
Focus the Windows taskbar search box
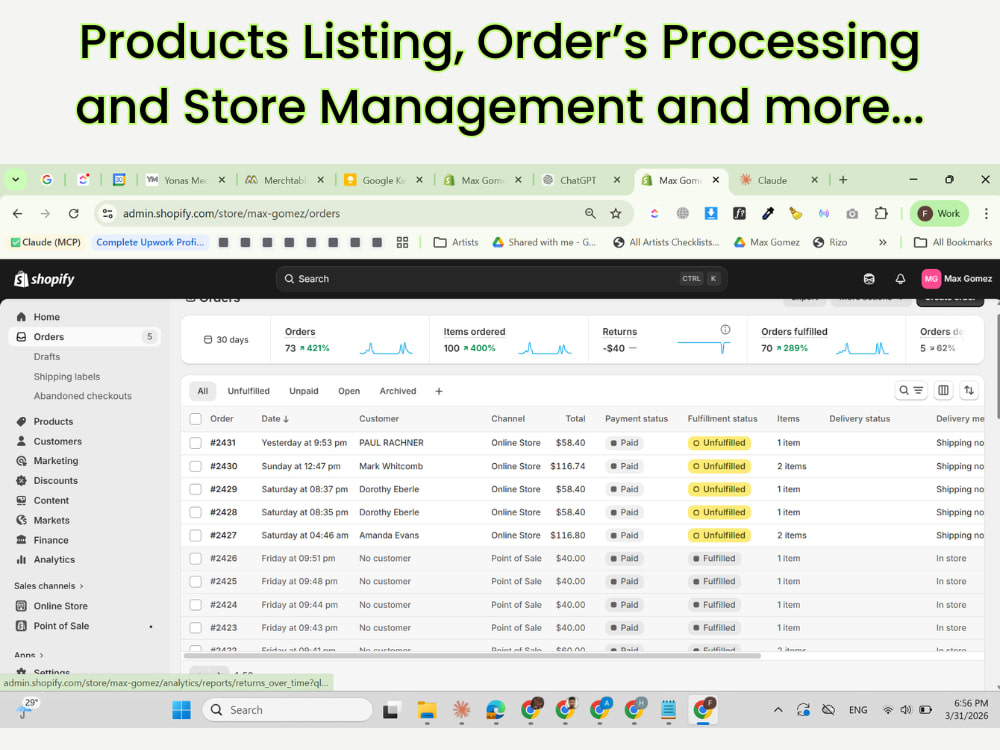pos(287,710)
